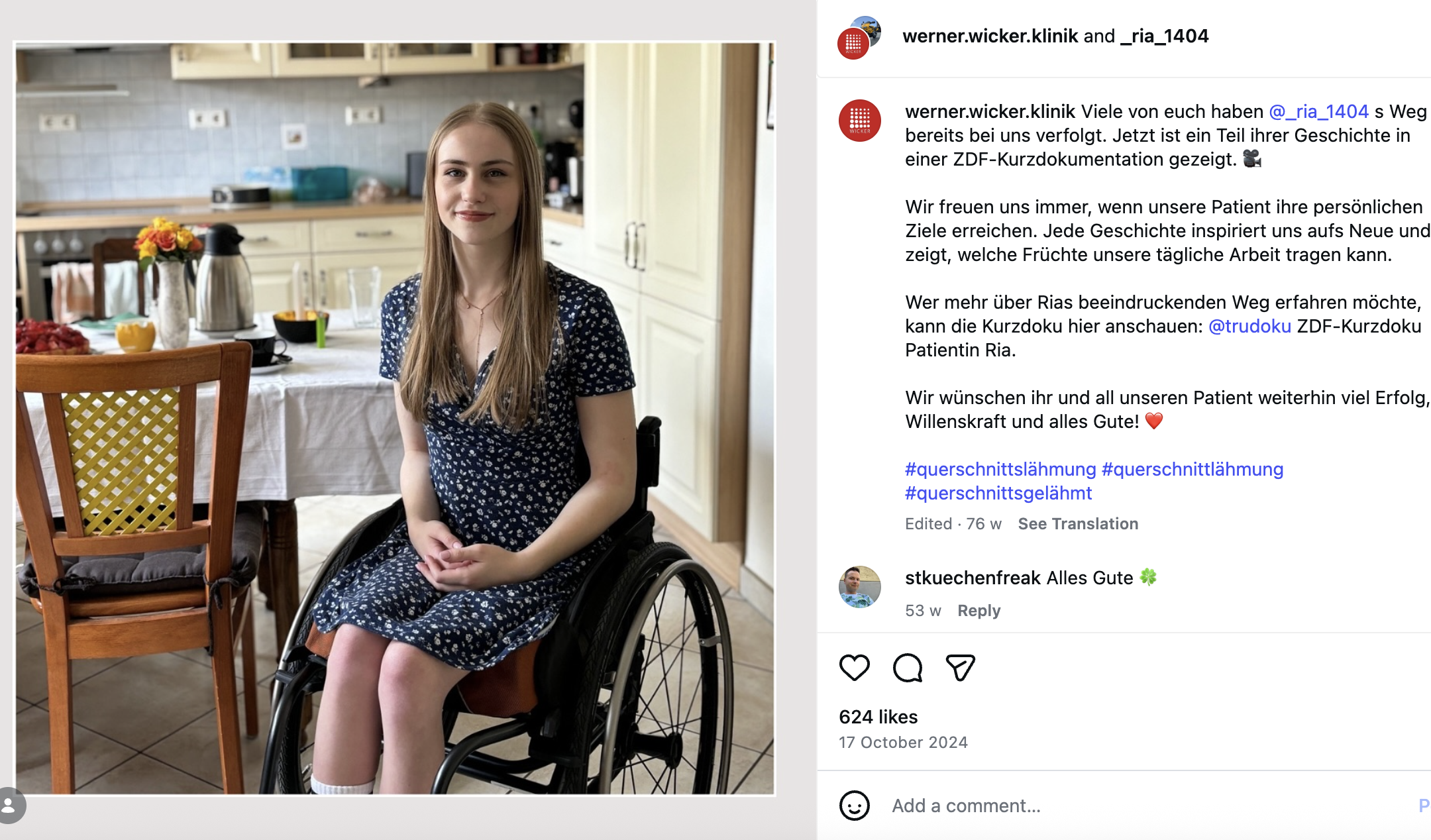Open werner.wicker.klinik profile from the header
This screenshot has width=1431, height=840.
(990, 36)
